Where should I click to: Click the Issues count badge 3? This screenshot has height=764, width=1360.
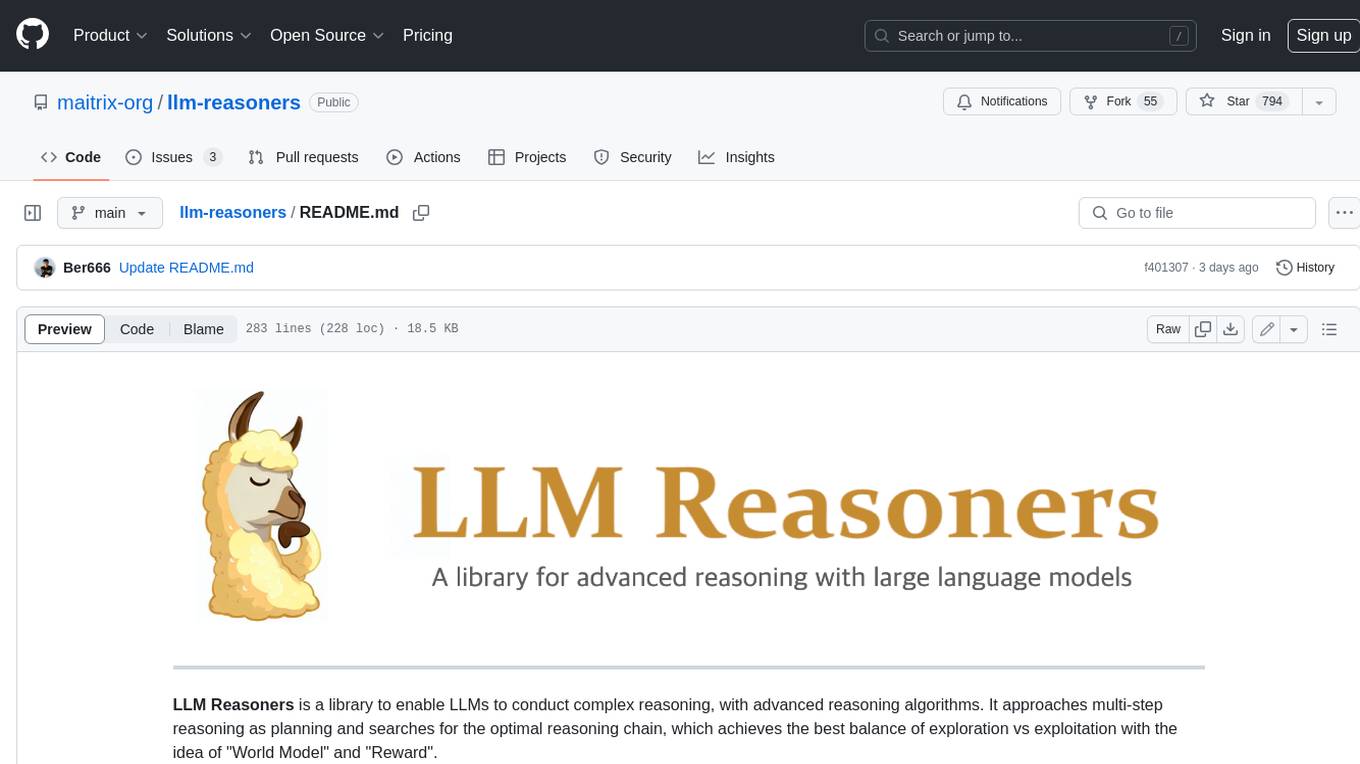pos(212,157)
